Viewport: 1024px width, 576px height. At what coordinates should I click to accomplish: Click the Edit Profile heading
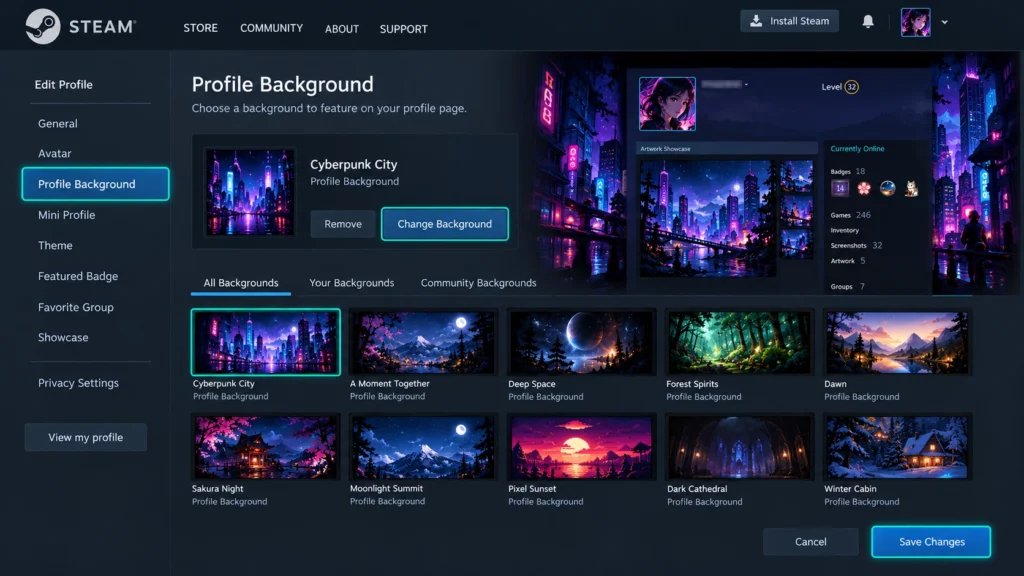click(x=63, y=84)
